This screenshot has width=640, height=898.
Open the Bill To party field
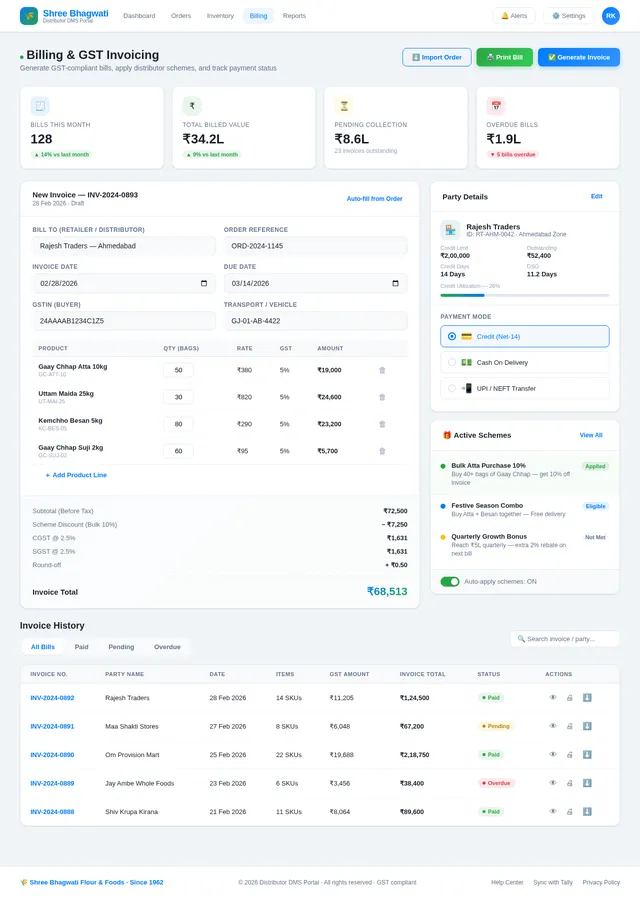123,245
